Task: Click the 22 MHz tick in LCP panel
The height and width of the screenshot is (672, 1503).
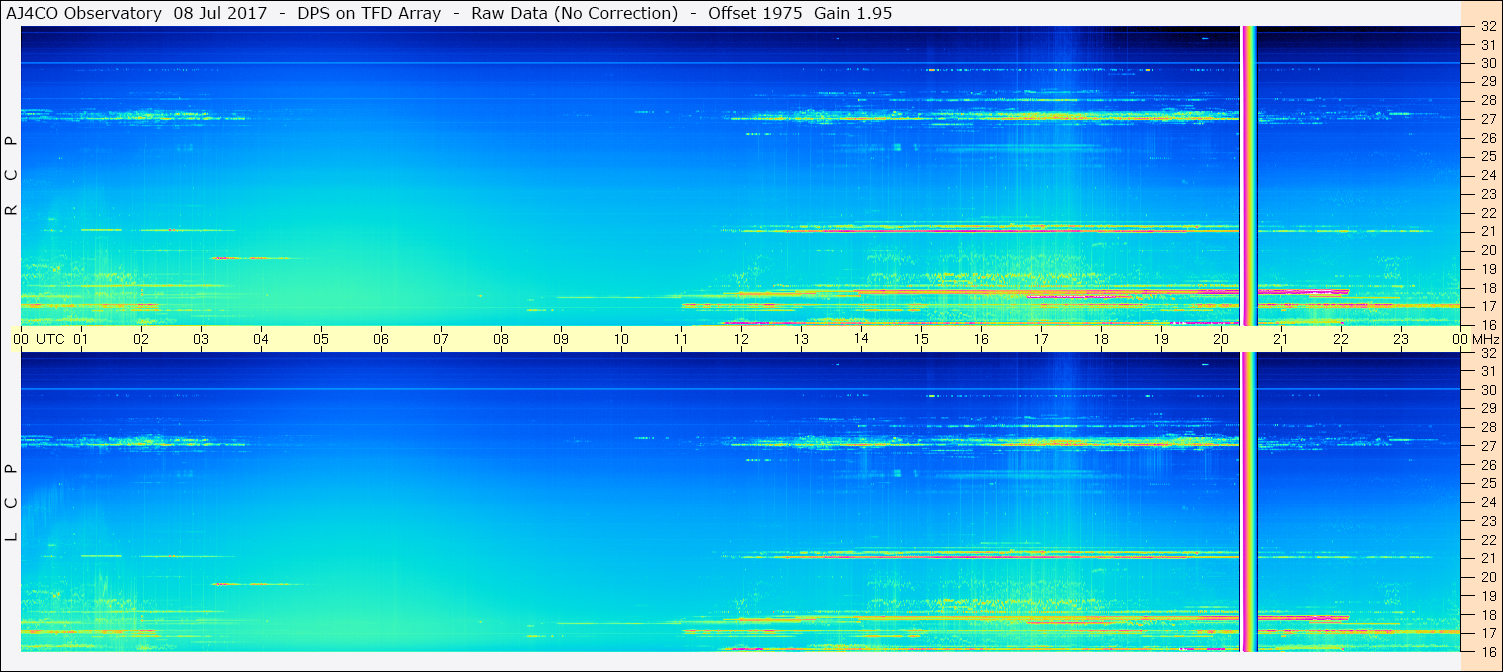Action: coord(1487,540)
